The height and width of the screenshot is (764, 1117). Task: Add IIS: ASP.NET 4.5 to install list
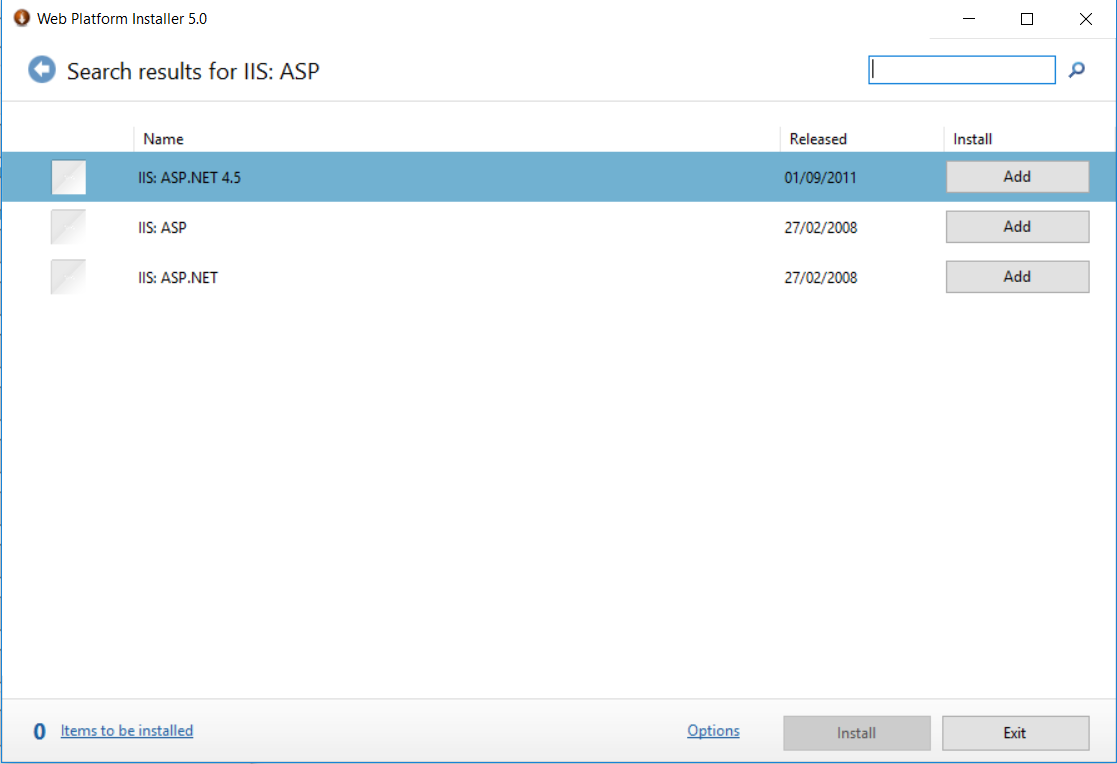1017,177
